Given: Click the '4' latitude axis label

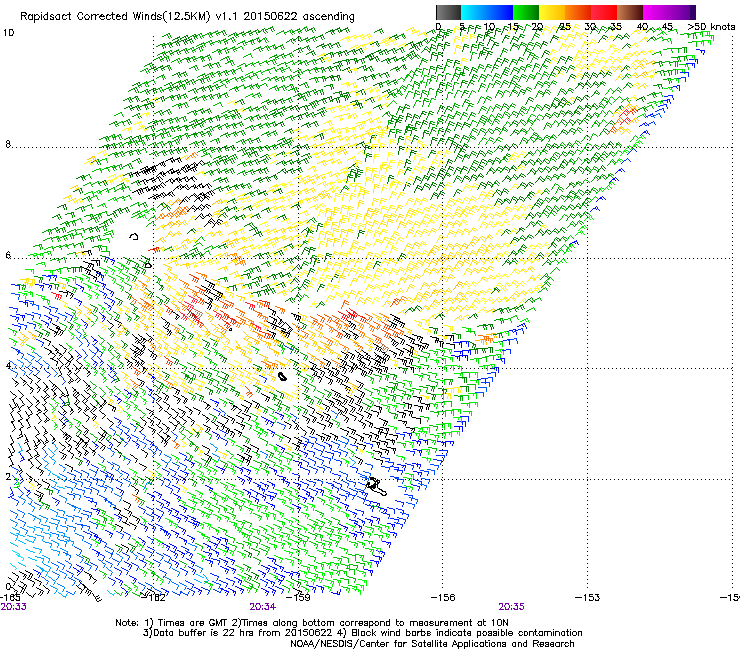Looking at the screenshot, I should point(8,366).
